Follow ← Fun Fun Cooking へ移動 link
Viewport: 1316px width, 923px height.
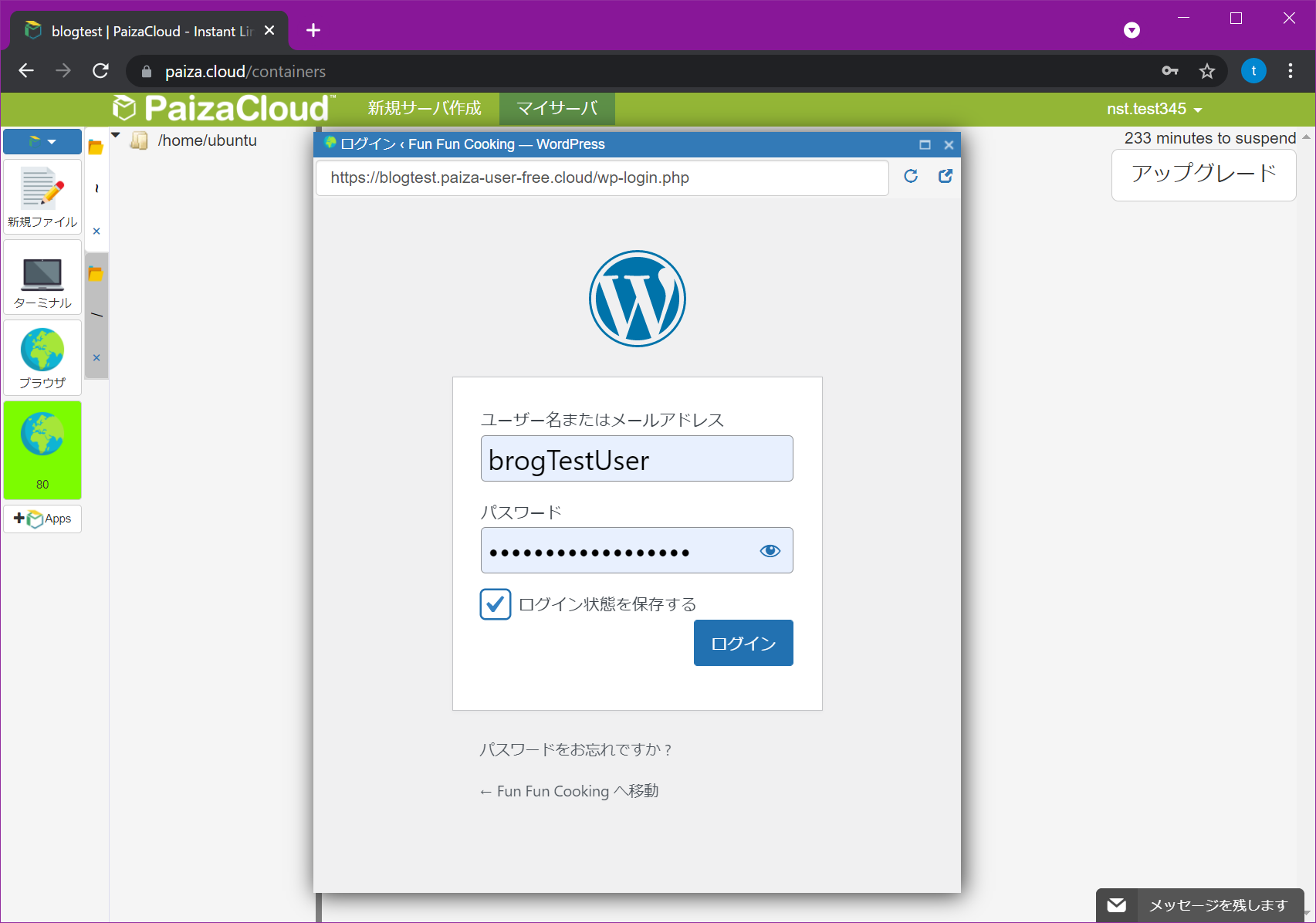pos(569,791)
